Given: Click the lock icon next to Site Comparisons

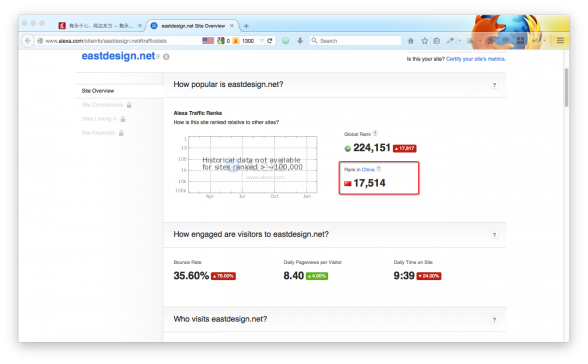Looking at the screenshot, I should coord(129,105).
